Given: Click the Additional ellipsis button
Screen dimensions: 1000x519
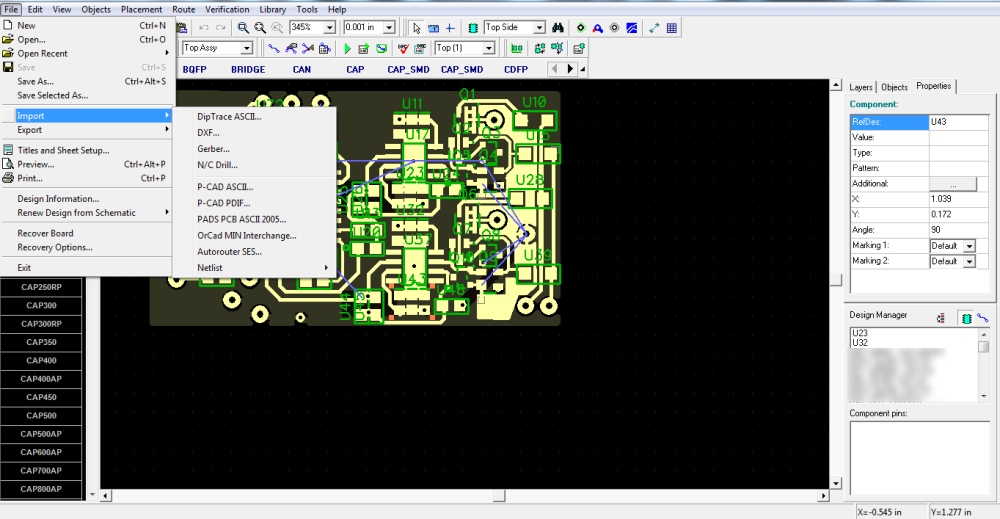Looking at the screenshot, I should tap(951, 184).
